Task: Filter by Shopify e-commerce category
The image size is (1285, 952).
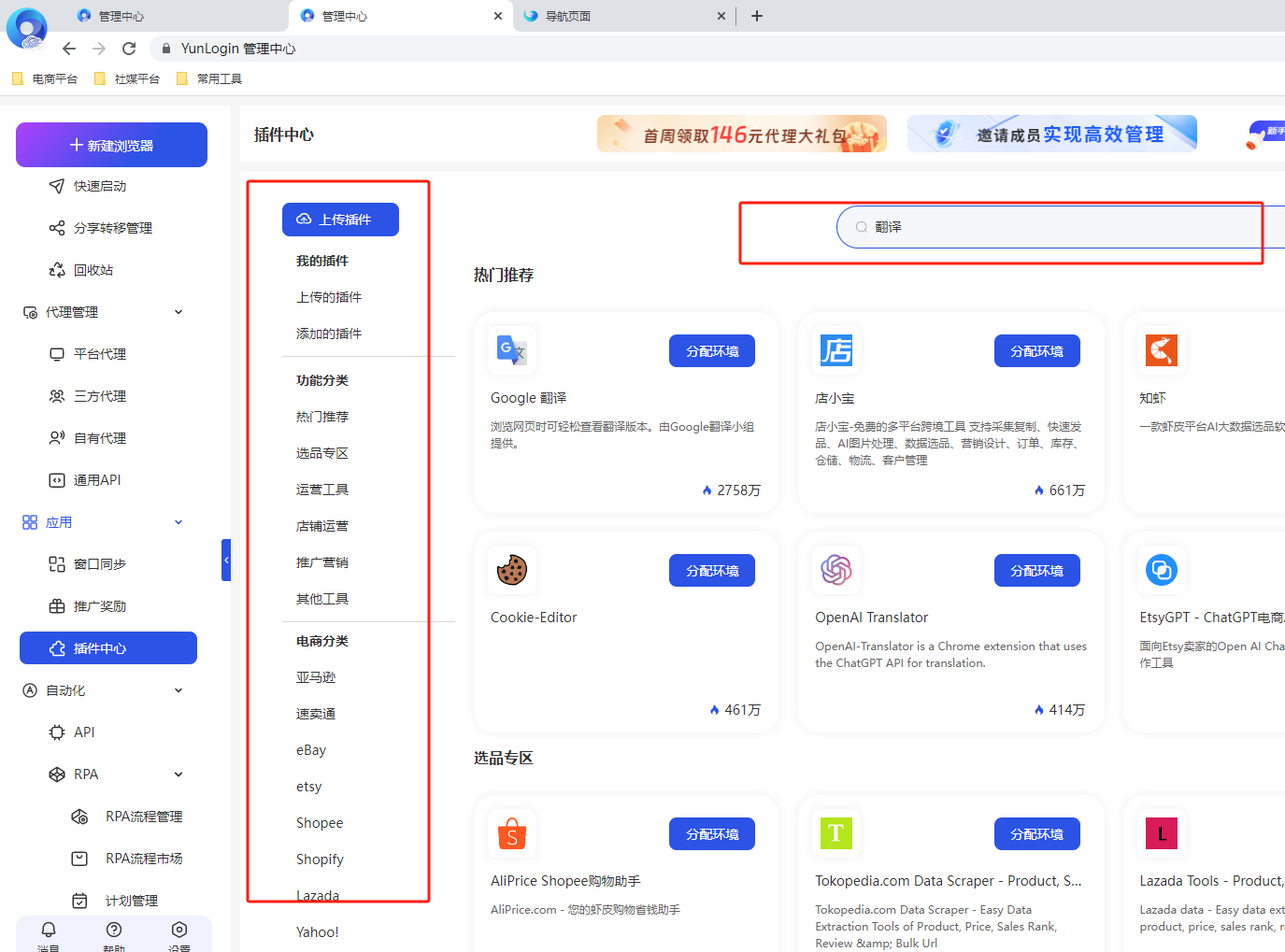Action: (x=320, y=860)
